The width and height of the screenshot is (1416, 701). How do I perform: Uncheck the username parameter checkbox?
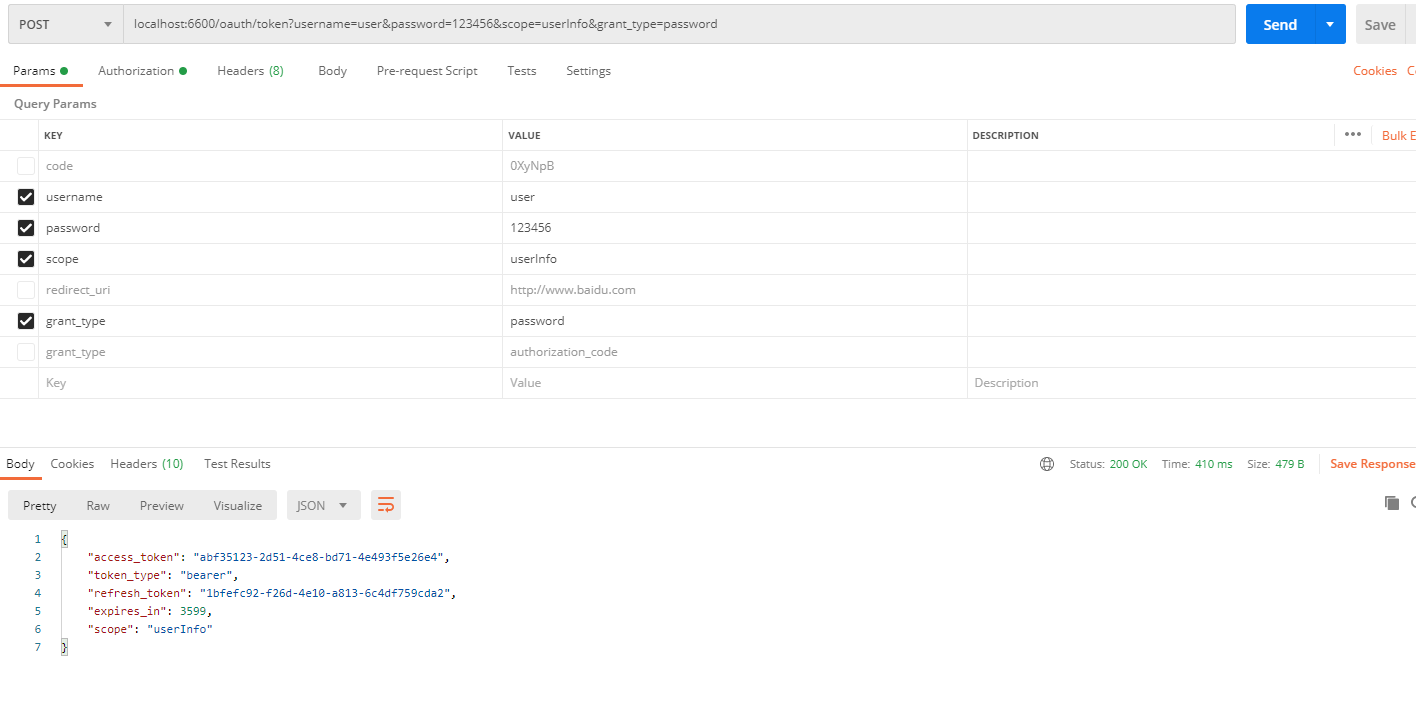[26, 197]
